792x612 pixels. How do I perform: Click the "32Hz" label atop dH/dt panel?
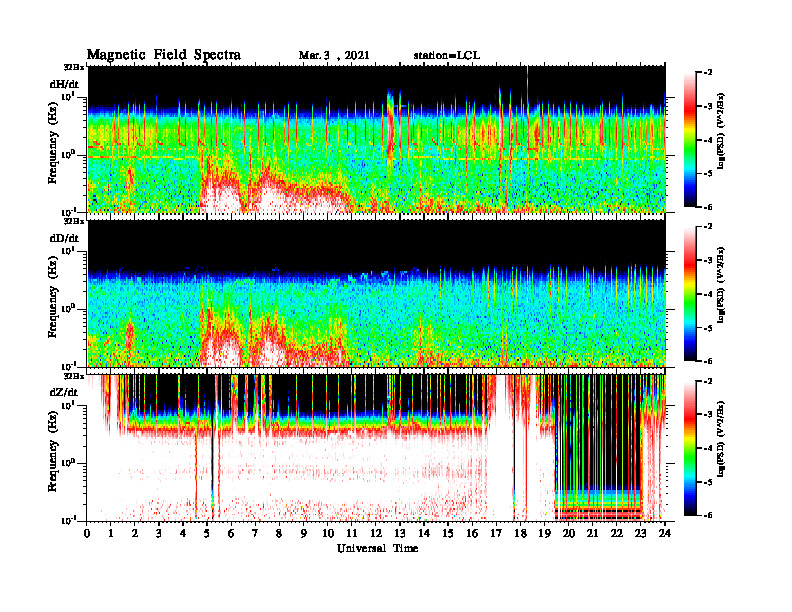[74, 67]
